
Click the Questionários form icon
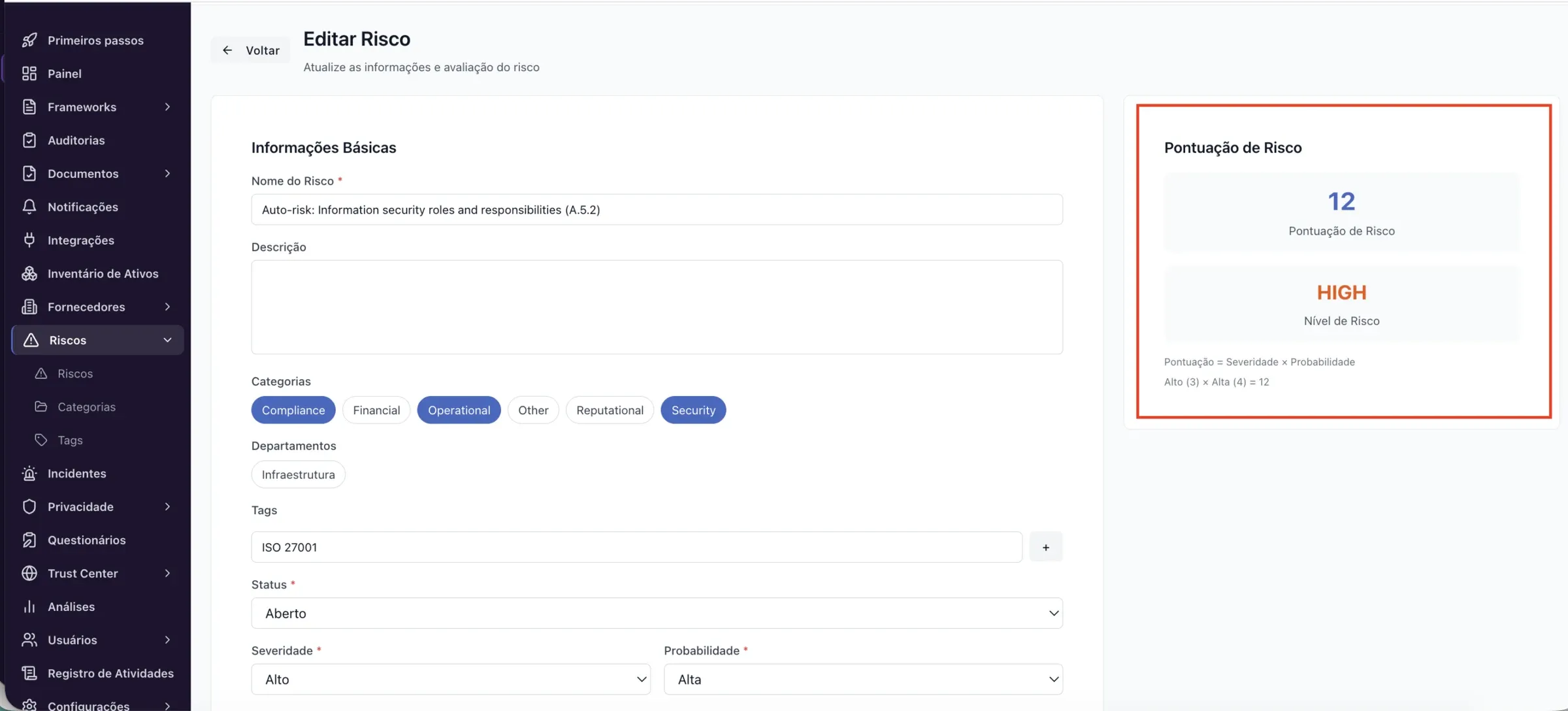pyautogui.click(x=29, y=540)
